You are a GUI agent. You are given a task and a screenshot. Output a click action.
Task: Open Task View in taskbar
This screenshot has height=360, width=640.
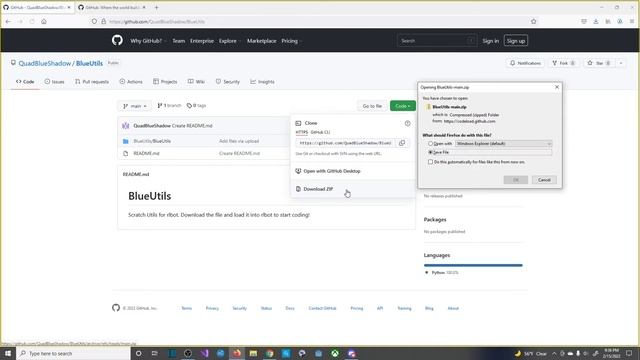[x=155, y=353]
